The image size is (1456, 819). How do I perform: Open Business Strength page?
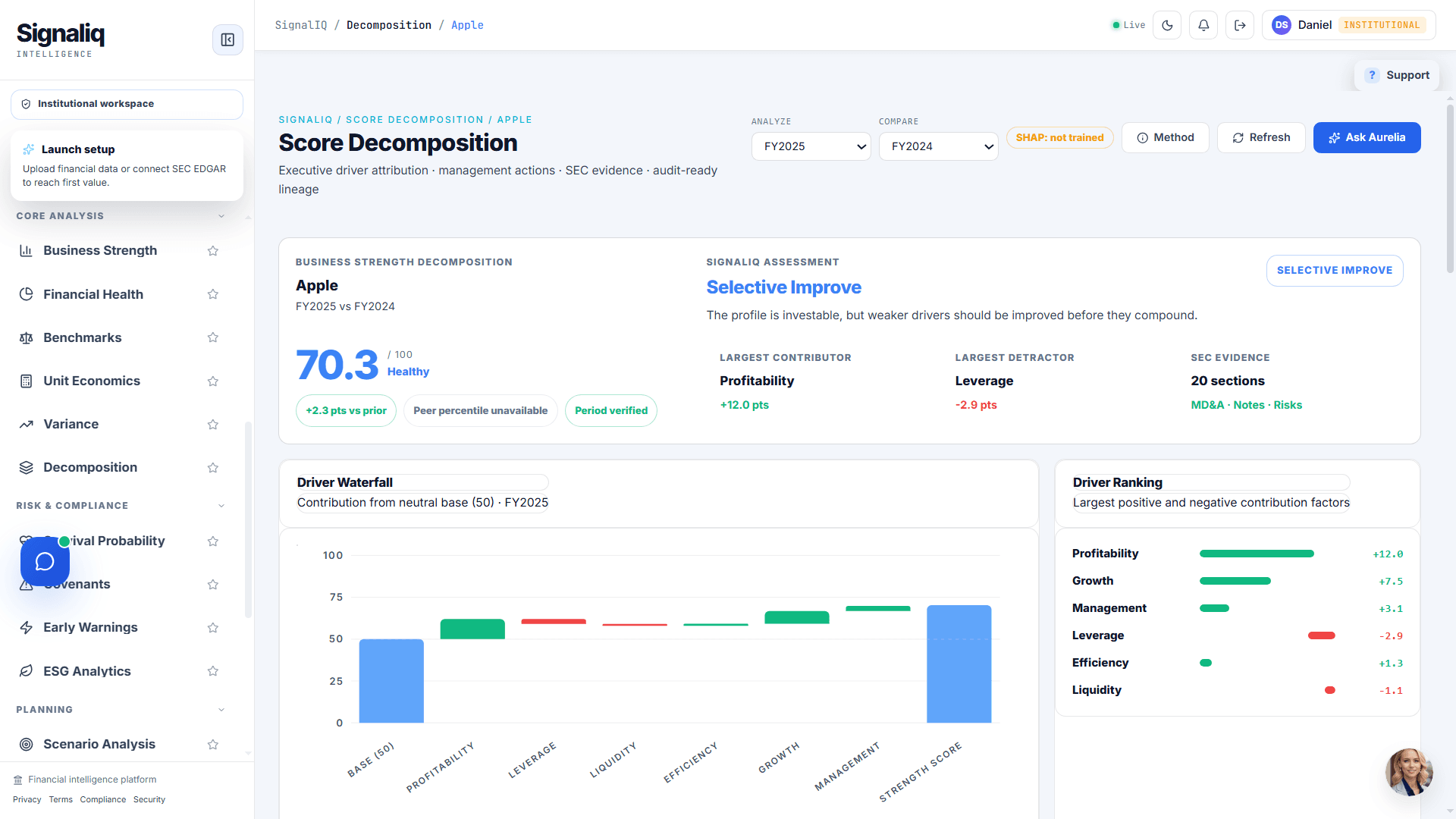point(100,250)
